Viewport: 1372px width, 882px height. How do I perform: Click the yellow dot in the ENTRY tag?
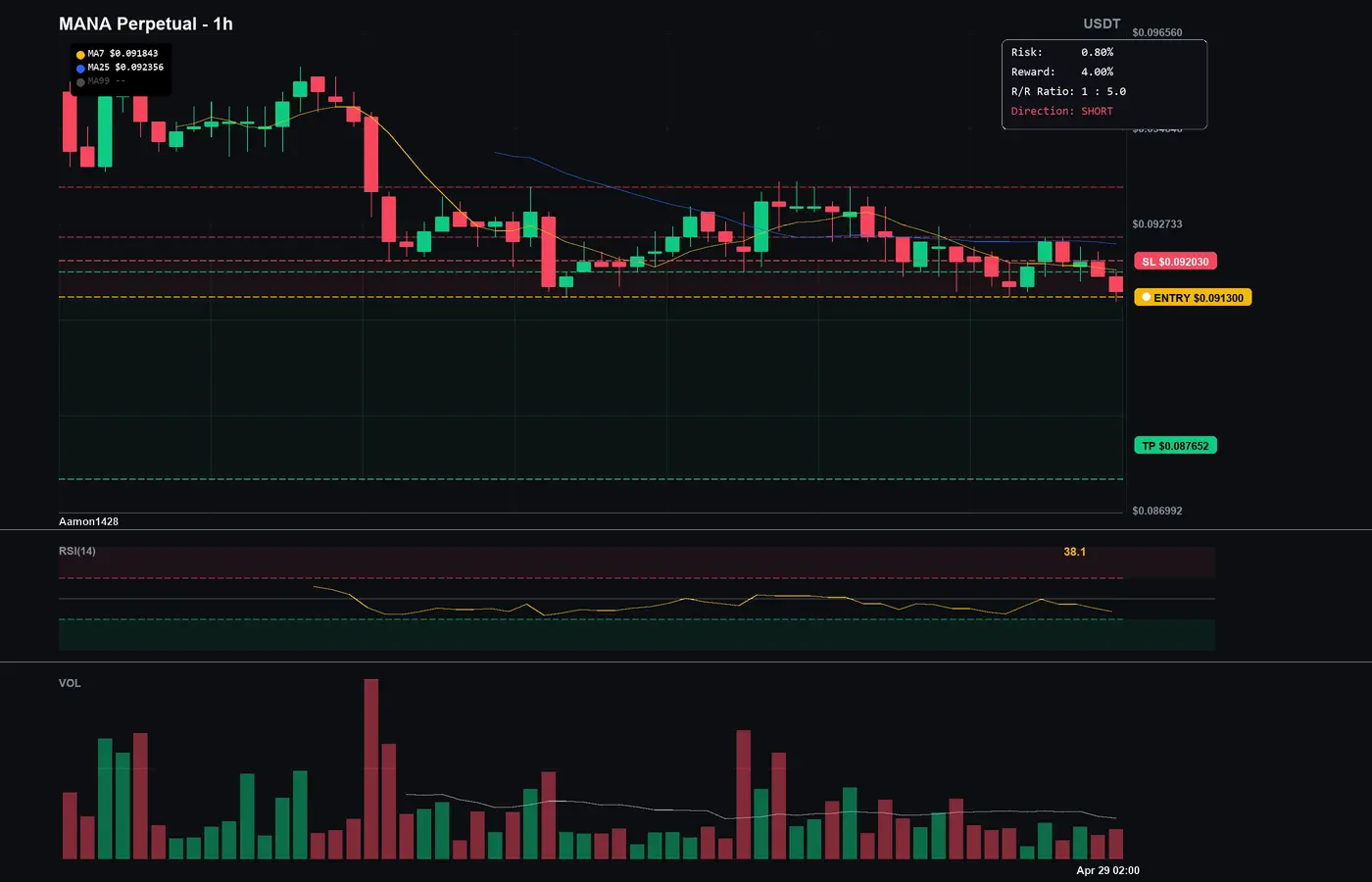[x=1146, y=297]
